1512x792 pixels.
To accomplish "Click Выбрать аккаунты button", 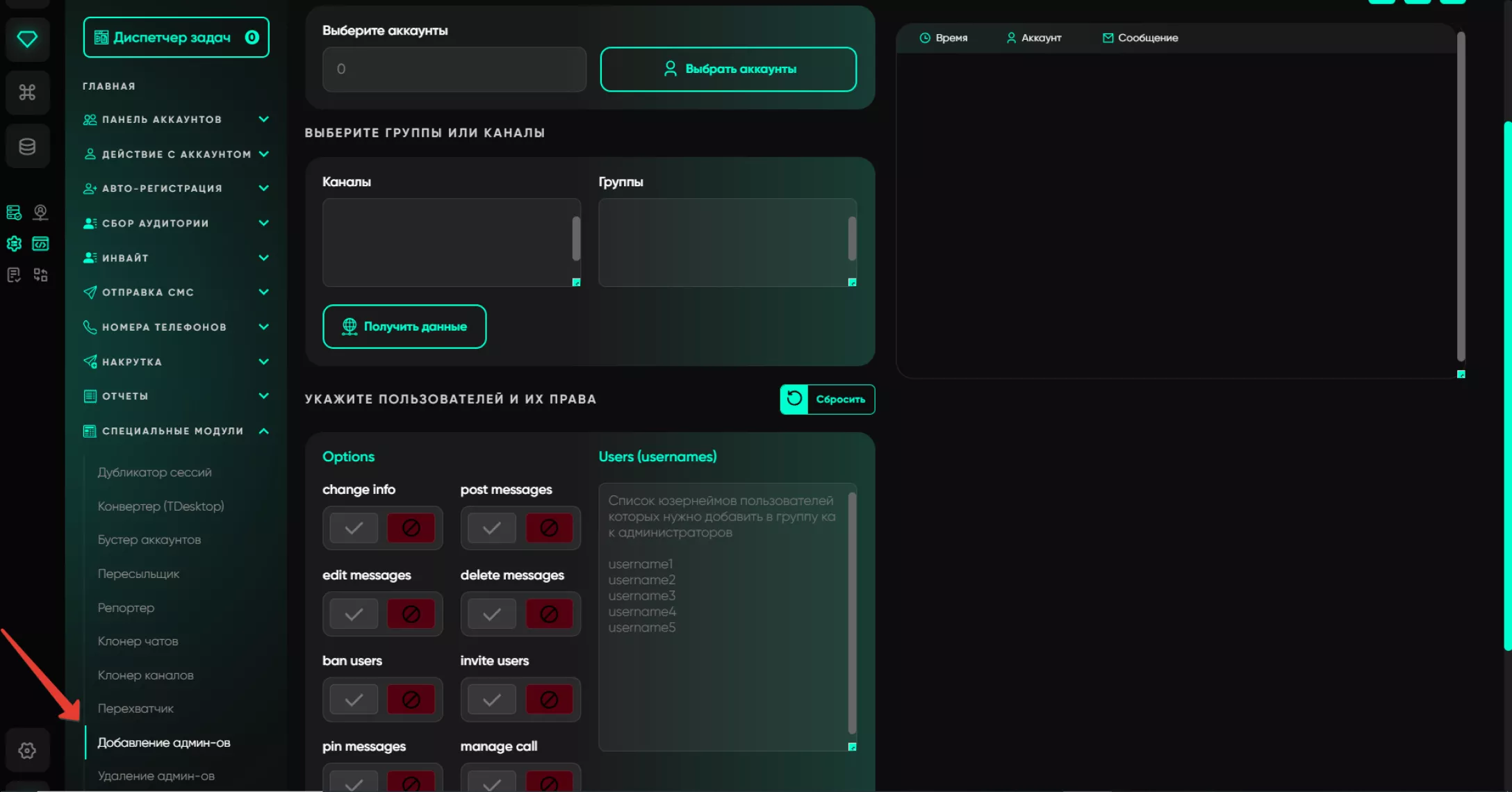I will (x=728, y=69).
